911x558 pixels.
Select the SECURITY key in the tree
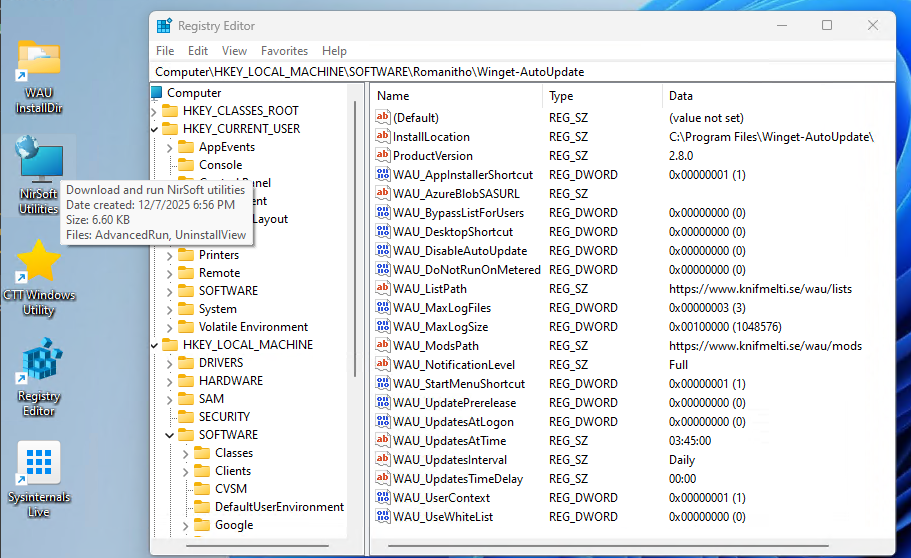[x=224, y=417]
